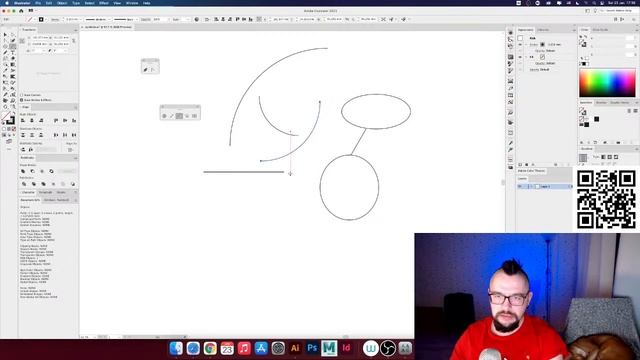Screen dimensions: 640x360
Task: Open the Effect menu
Action: 104,3
